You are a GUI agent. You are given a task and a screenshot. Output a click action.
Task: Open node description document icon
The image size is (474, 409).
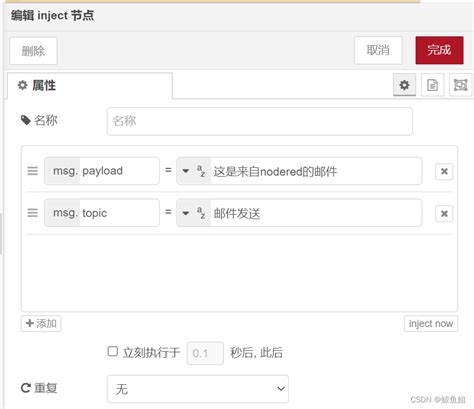point(432,85)
